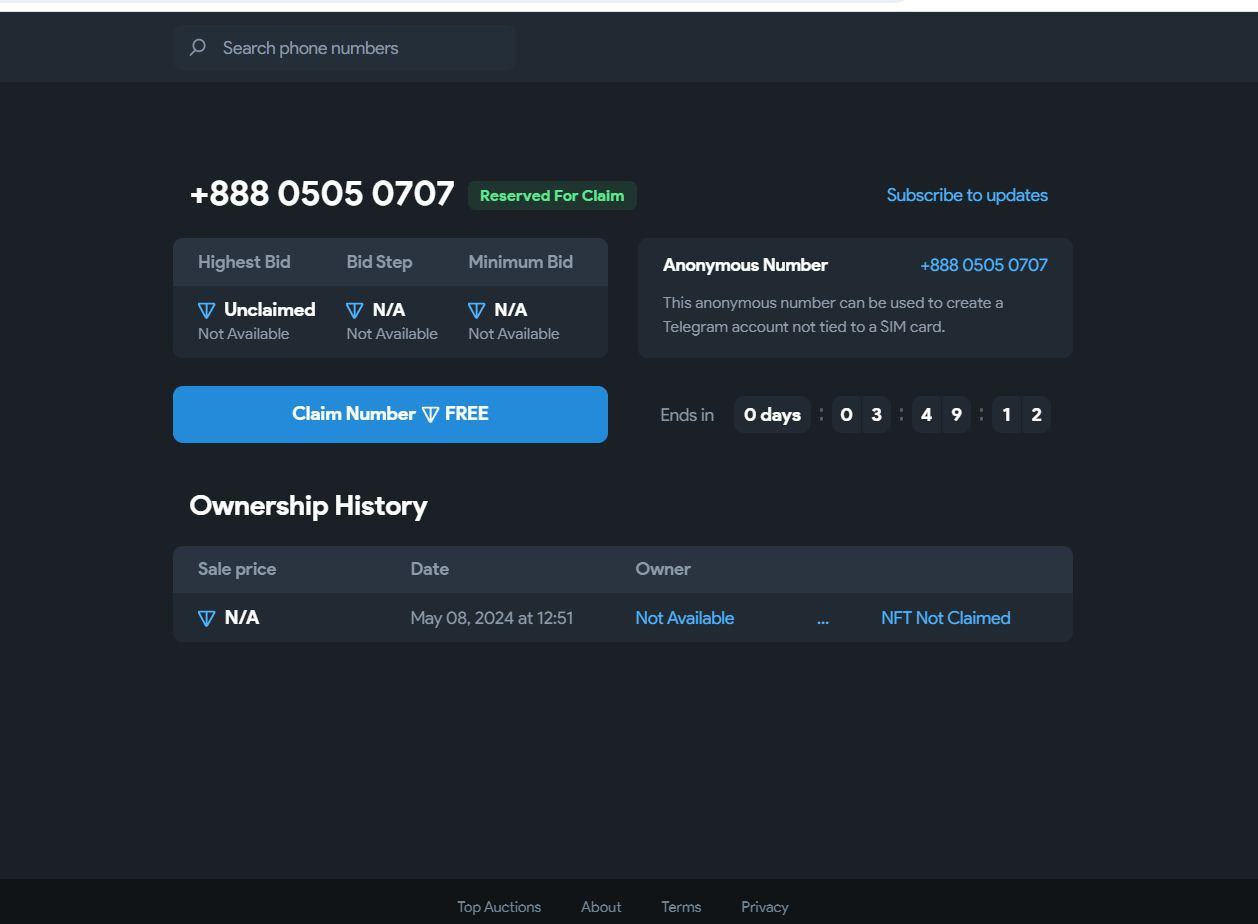Click the search magnifier icon
1258x924 pixels.
[198, 47]
